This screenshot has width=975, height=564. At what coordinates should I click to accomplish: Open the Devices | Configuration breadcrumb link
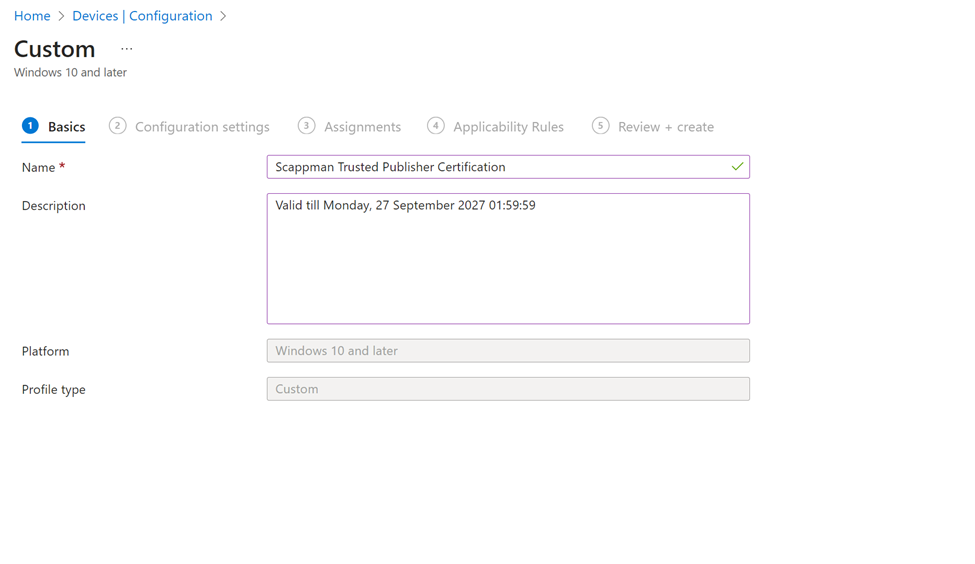click(142, 16)
